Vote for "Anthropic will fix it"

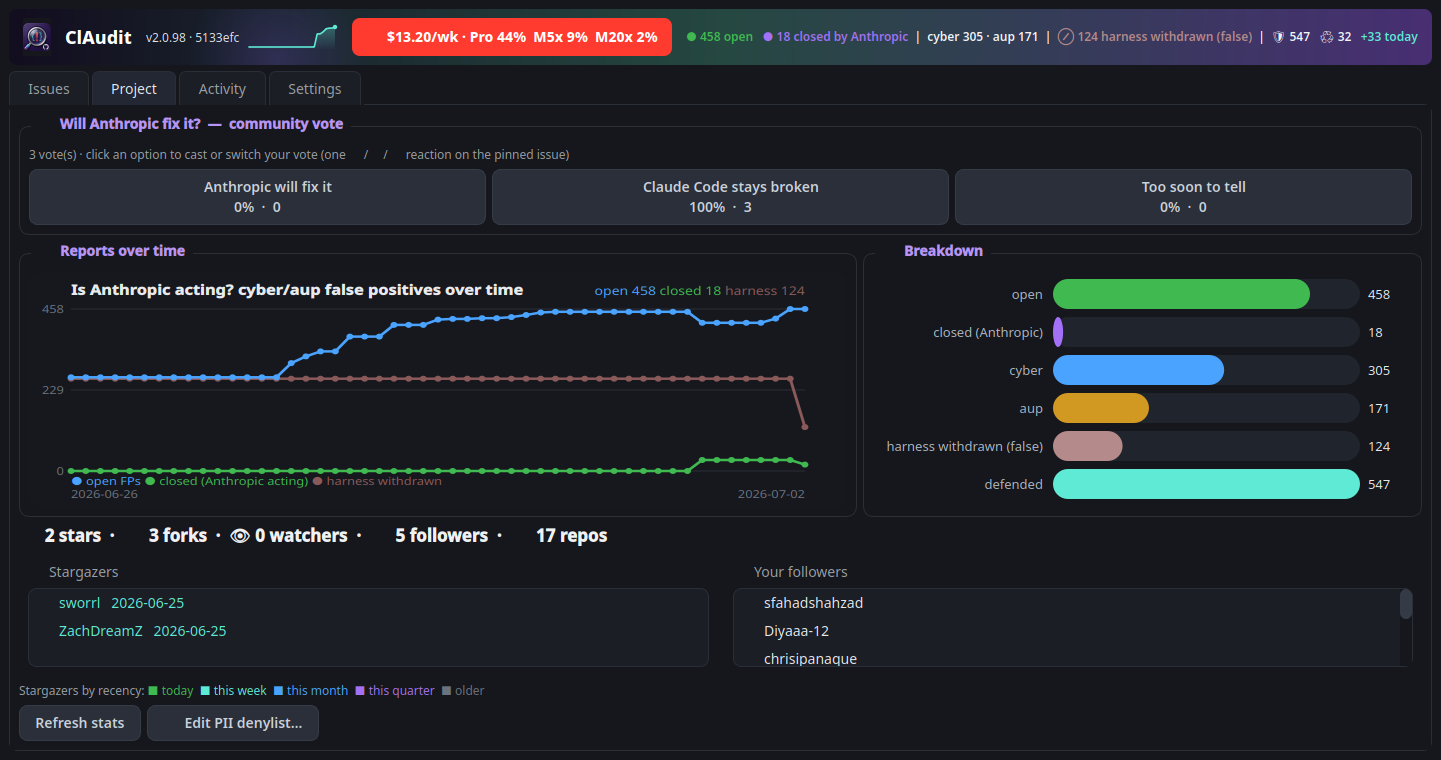pos(257,197)
